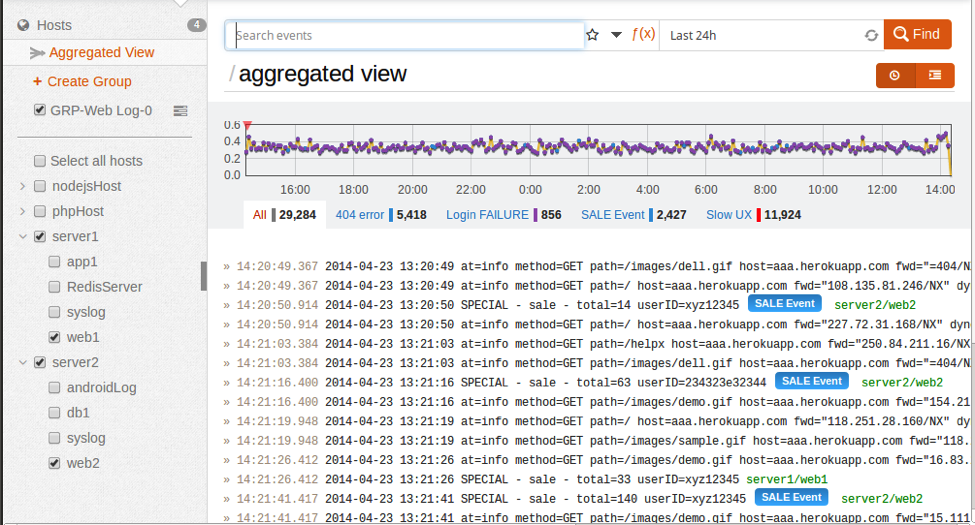Expand the nodejsHost tree node
The height and width of the screenshot is (525, 975).
pyautogui.click(x=22, y=186)
